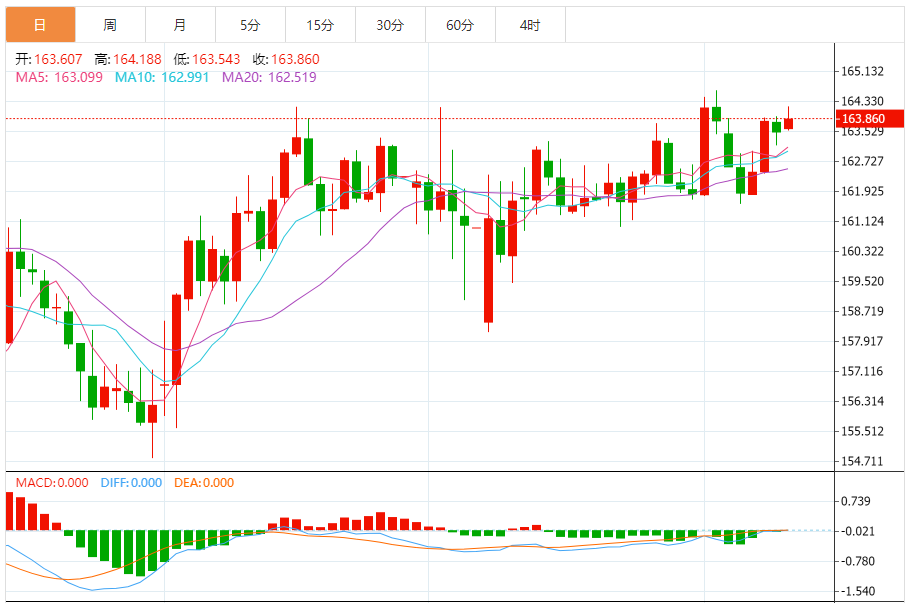Click the 161.124 price axis label
The width and height of the screenshot is (910, 603).
point(862,221)
